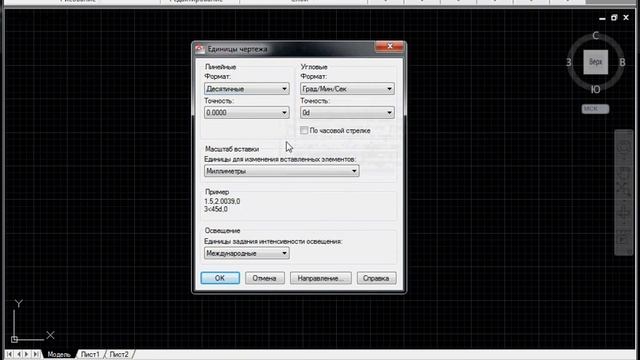The width and height of the screenshot is (640, 360).
Task: Open the angular format Град/Мин/Сек dropdown
Action: tap(347, 89)
